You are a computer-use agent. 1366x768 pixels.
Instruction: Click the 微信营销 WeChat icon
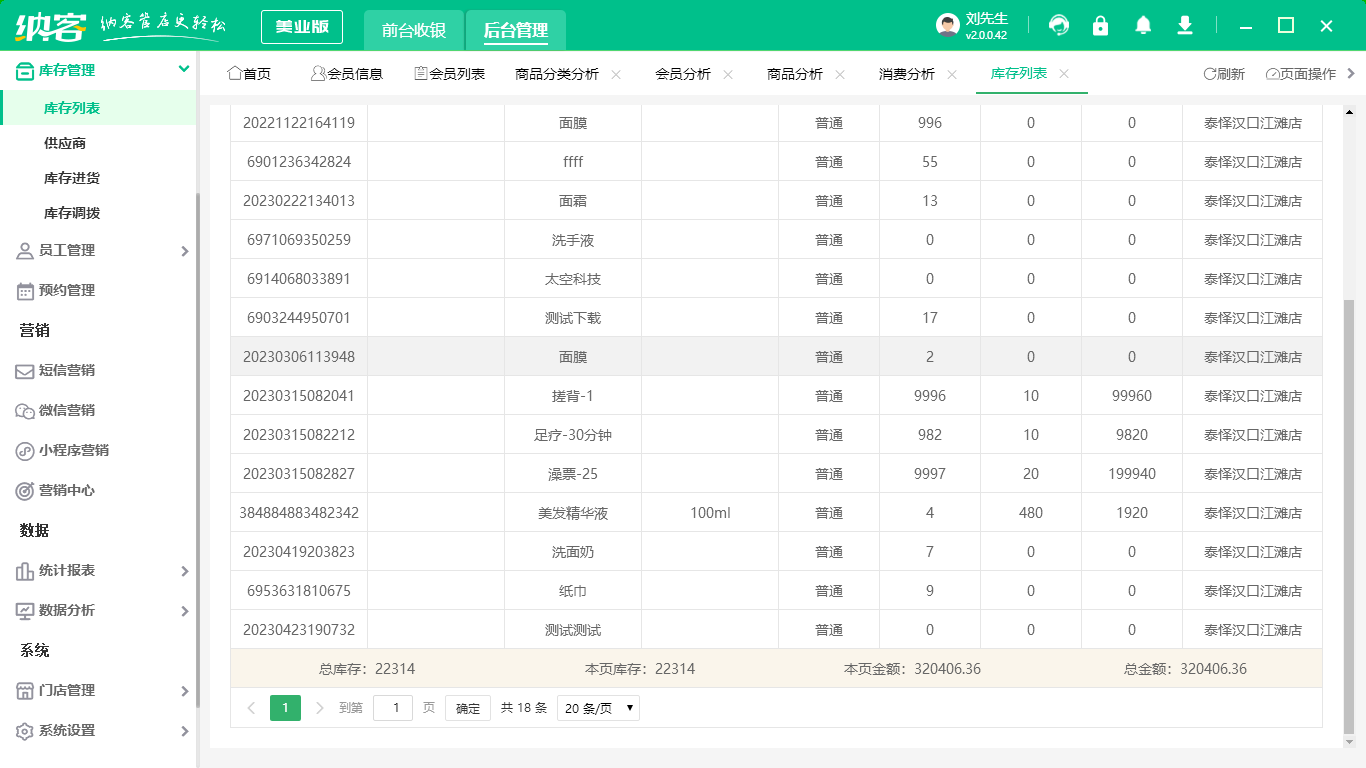[x=25, y=411]
